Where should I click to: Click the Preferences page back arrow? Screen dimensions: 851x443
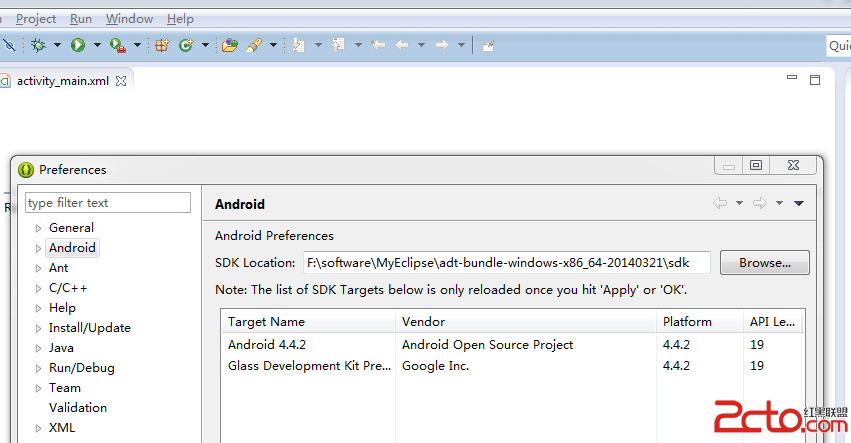(720, 203)
